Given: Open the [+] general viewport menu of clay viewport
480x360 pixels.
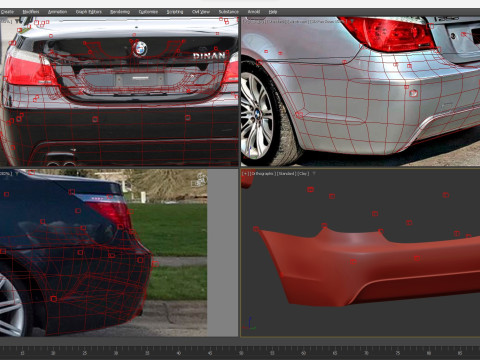Looking at the screenshot, I should (x=245, y=174).
